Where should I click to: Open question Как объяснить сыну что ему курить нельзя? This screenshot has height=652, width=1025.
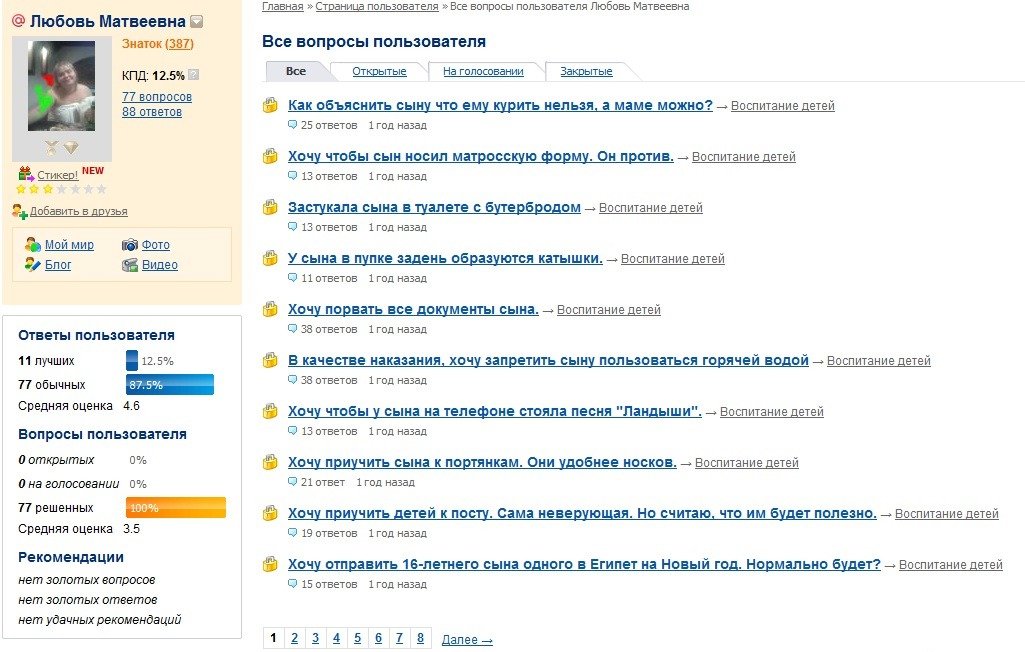coord(500,105)
